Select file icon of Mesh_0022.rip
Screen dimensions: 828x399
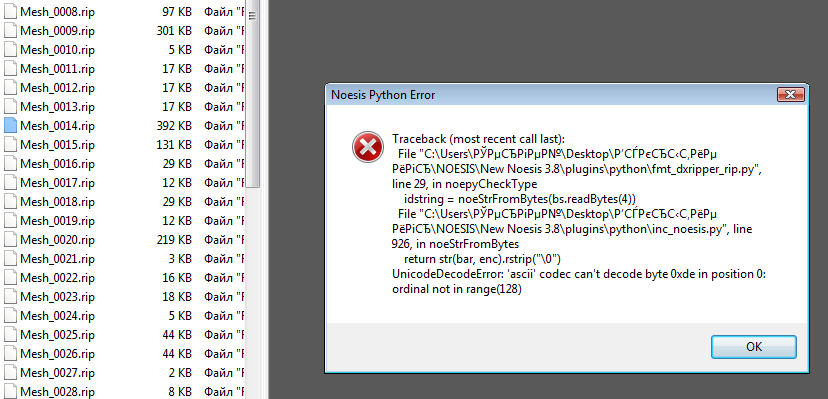coord(11,278)
